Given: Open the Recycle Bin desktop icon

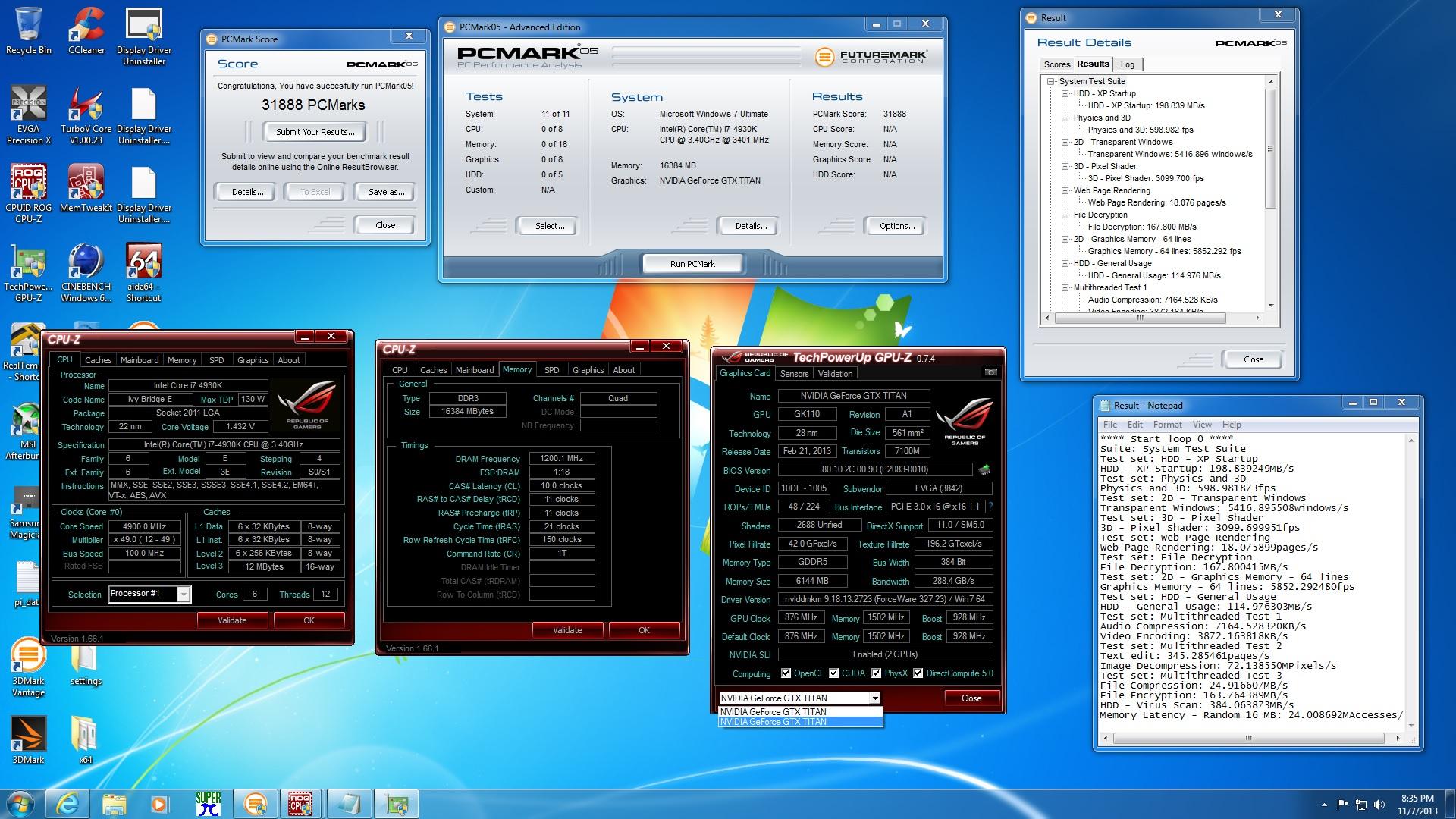Looking at the screenshot, I should point(29,30).
